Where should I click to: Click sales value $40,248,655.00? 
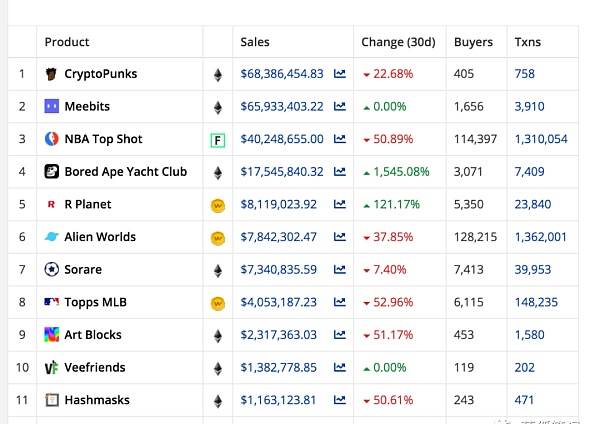(x=282, y=139)
